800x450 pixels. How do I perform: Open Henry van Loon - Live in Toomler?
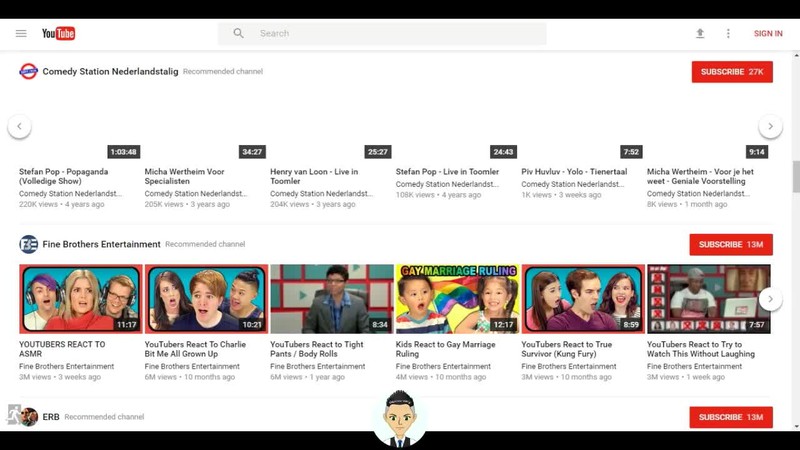coord(314,177)
